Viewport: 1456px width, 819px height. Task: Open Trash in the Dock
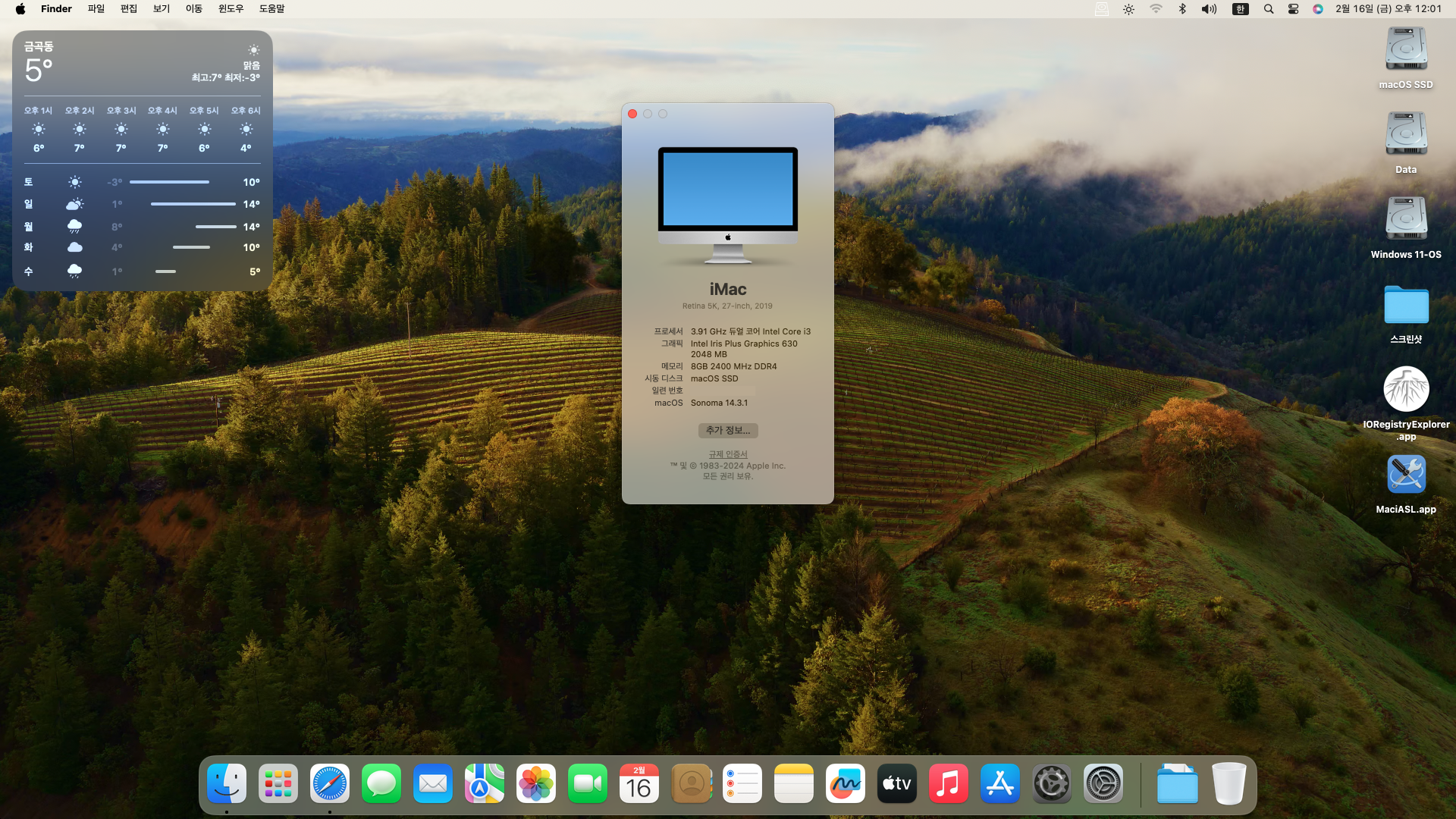click(x=1228, y=783)
